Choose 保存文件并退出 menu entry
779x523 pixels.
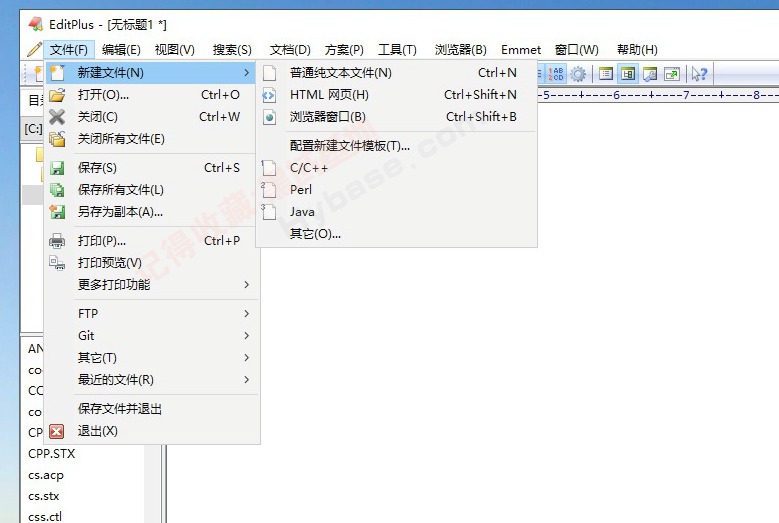151,409
